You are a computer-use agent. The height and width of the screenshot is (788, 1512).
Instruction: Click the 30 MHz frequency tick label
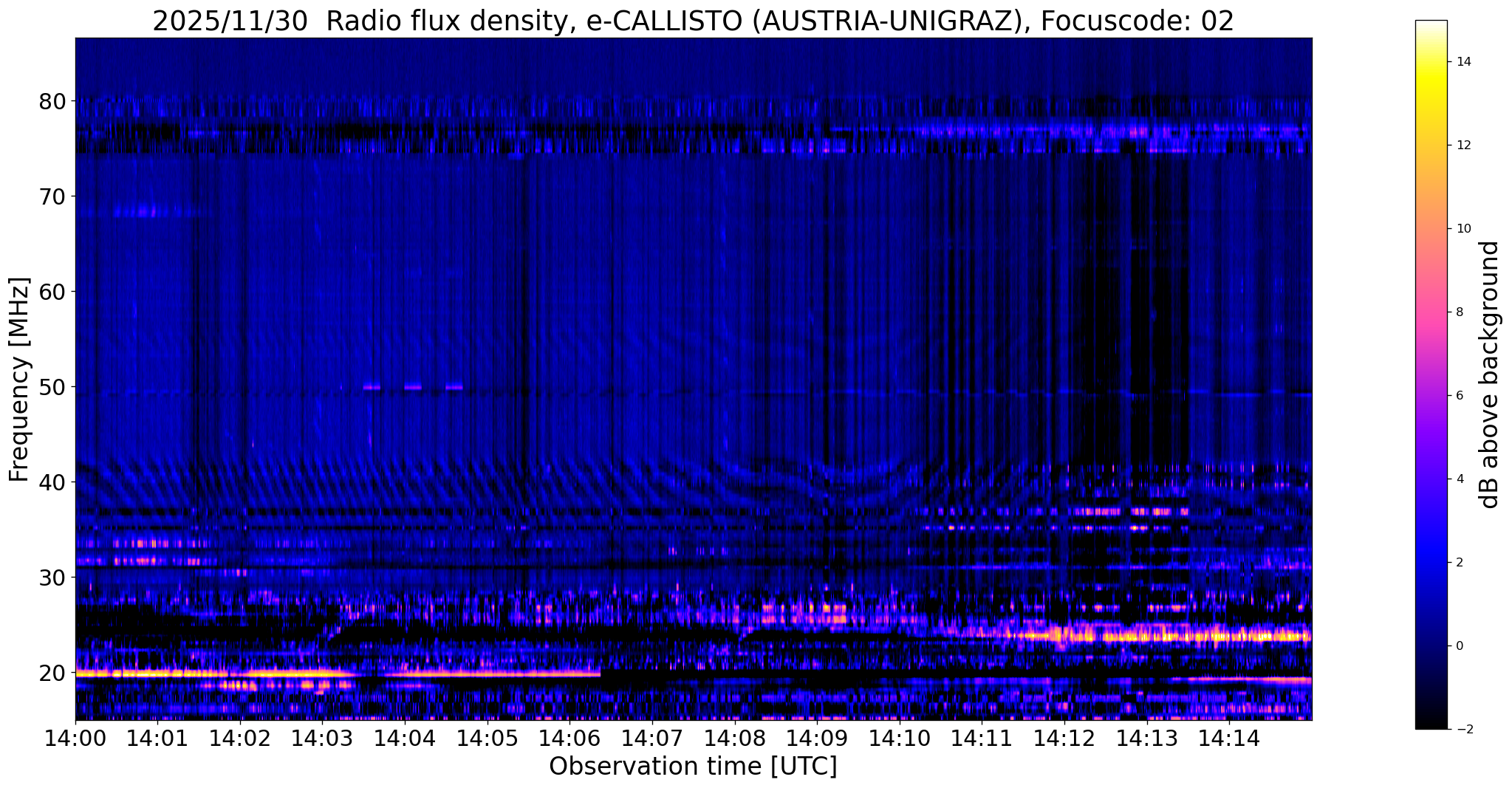[x=52, y=578]
